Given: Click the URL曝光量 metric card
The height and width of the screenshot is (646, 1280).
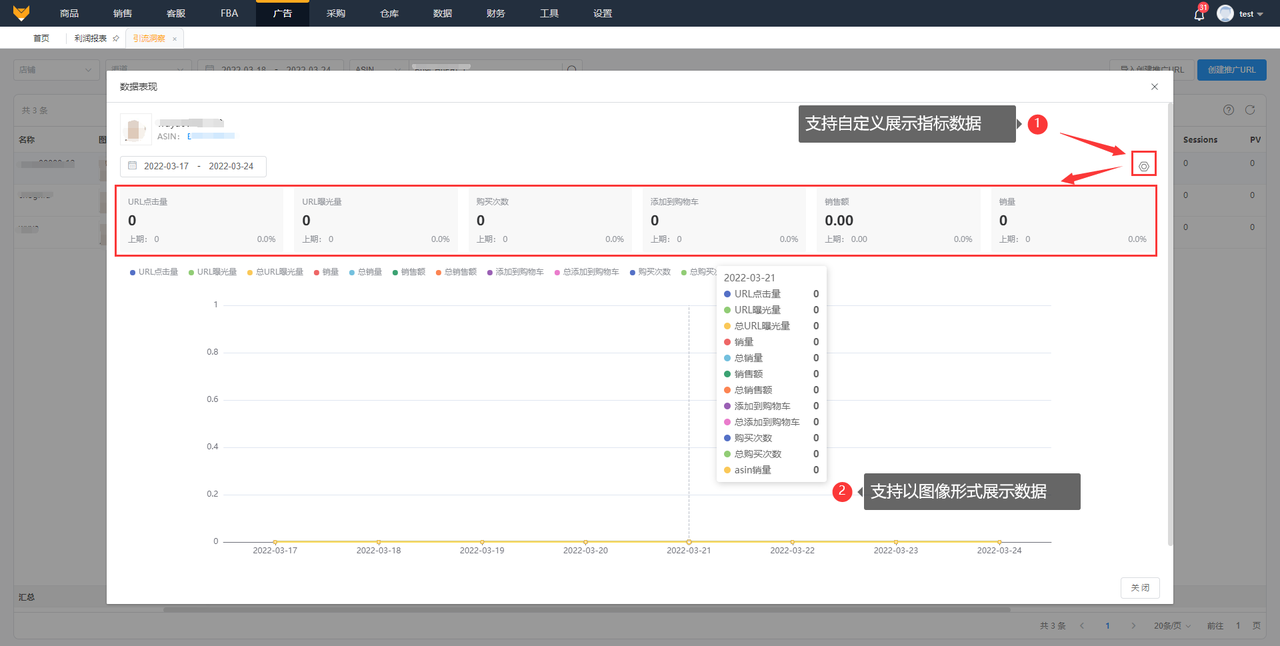Looking at the screenshot, I should point(375,220).
